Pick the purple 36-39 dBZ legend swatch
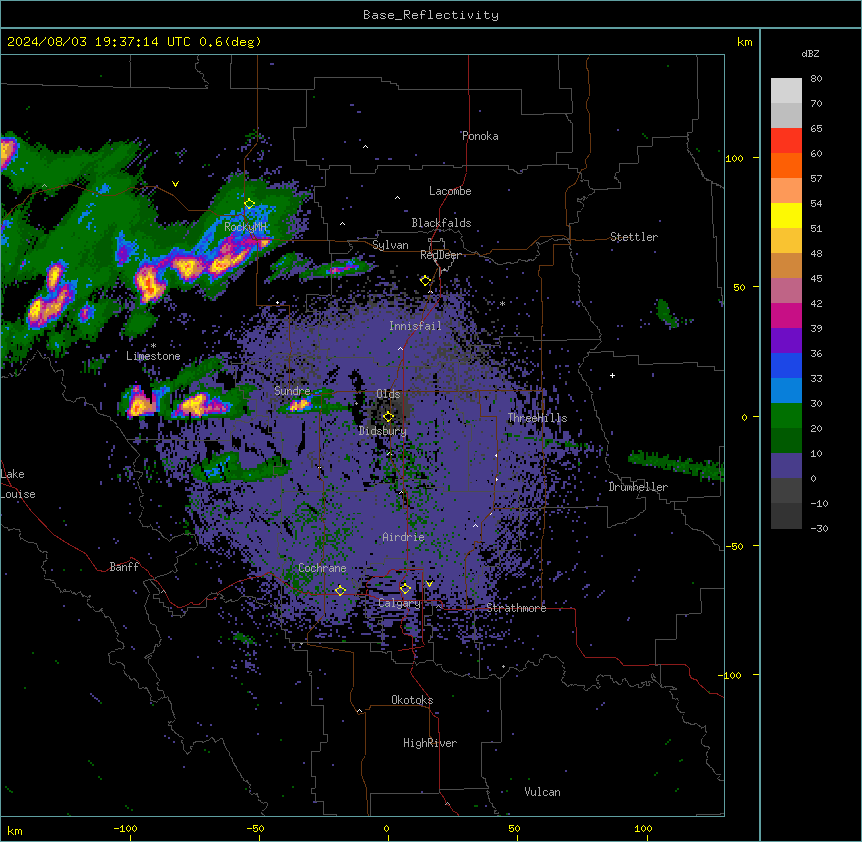This screenshot has height=842, width=862. pyautogui.click(x=786, y=341)
